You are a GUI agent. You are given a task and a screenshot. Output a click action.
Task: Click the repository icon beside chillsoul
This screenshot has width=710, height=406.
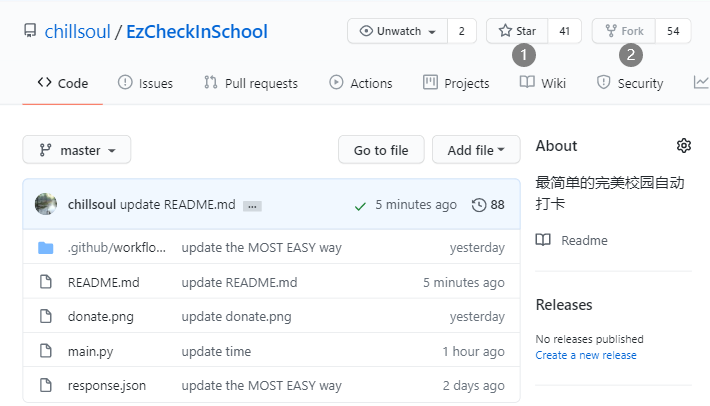point(30,32)
